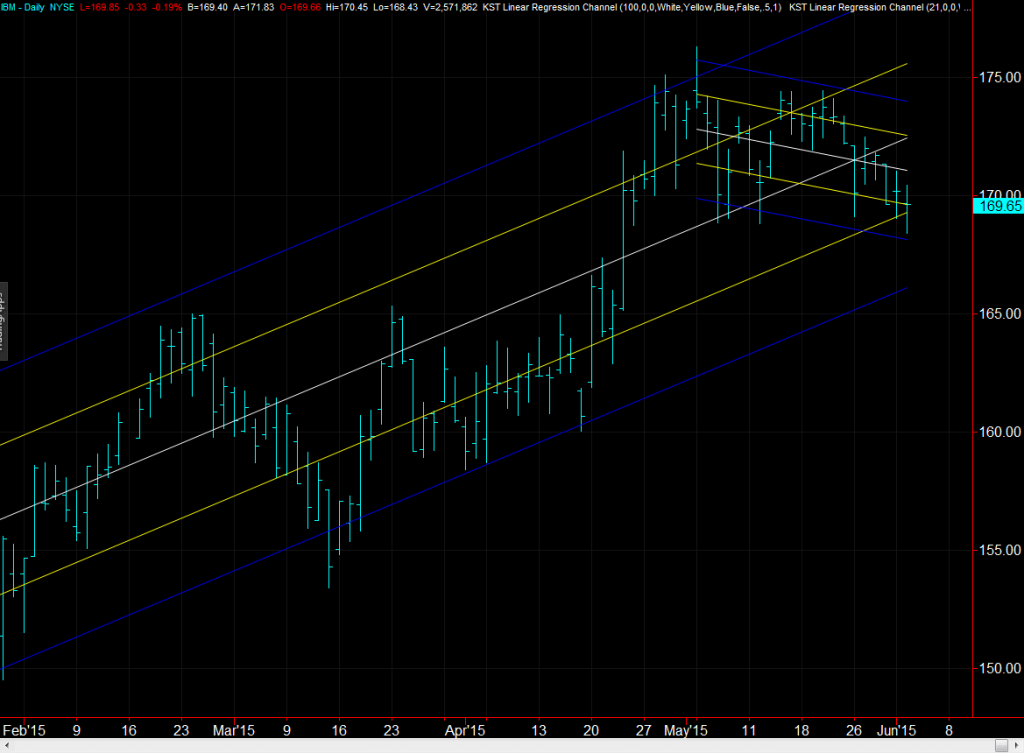This screenshot has width=1024, height=753.
Task: Click the 18 date label in May
Action: (801, 730)
